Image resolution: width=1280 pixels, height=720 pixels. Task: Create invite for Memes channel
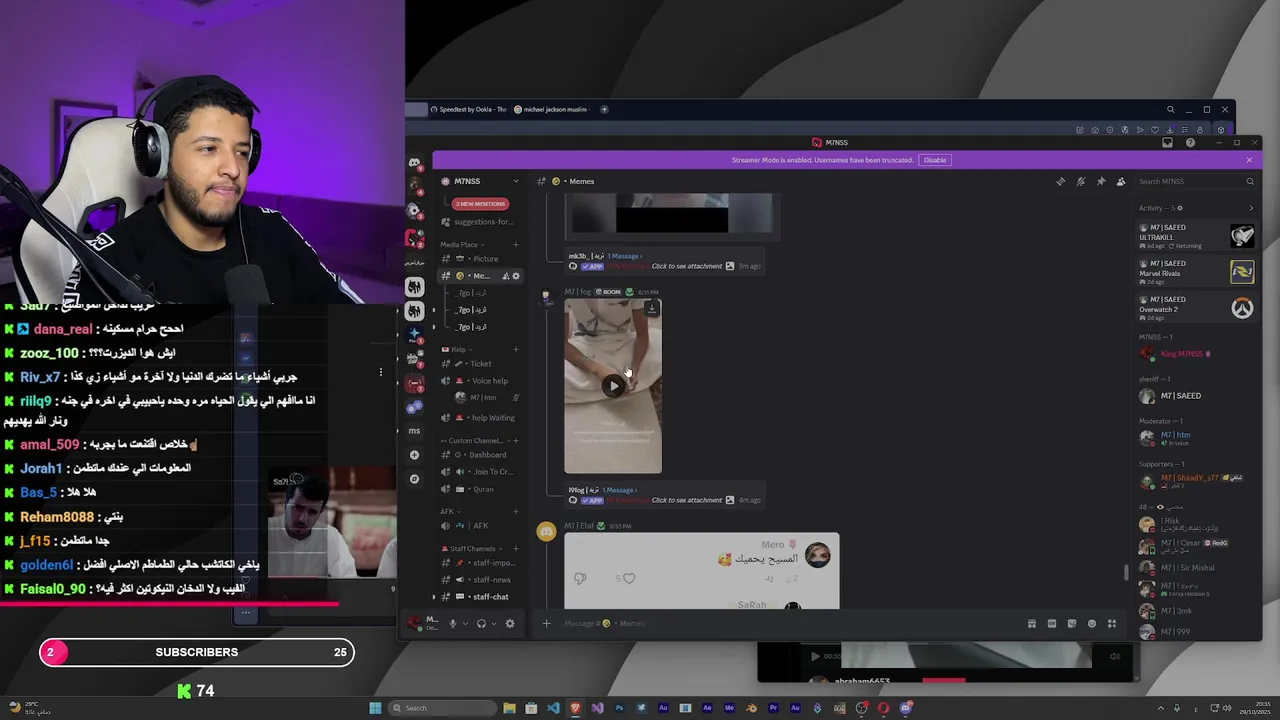(506, 276)
